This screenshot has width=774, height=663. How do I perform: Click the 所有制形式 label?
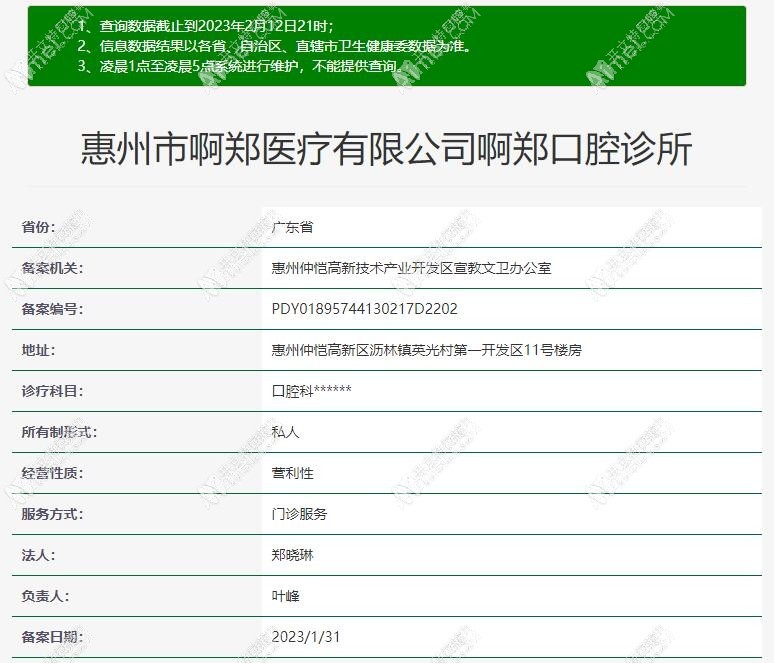coord(59,432)
